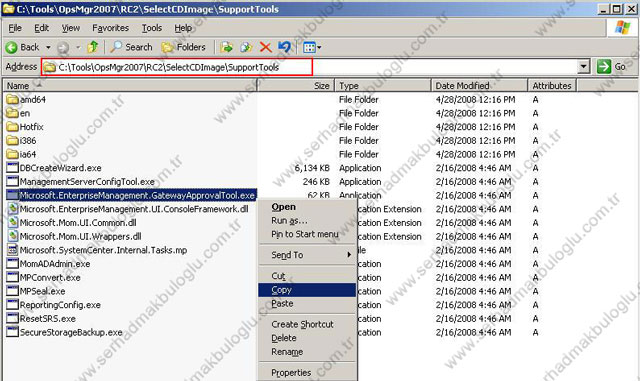Viewport: 640px width, 381px height.
Task: Click the Move To toolbar icon
Action: 226,47
